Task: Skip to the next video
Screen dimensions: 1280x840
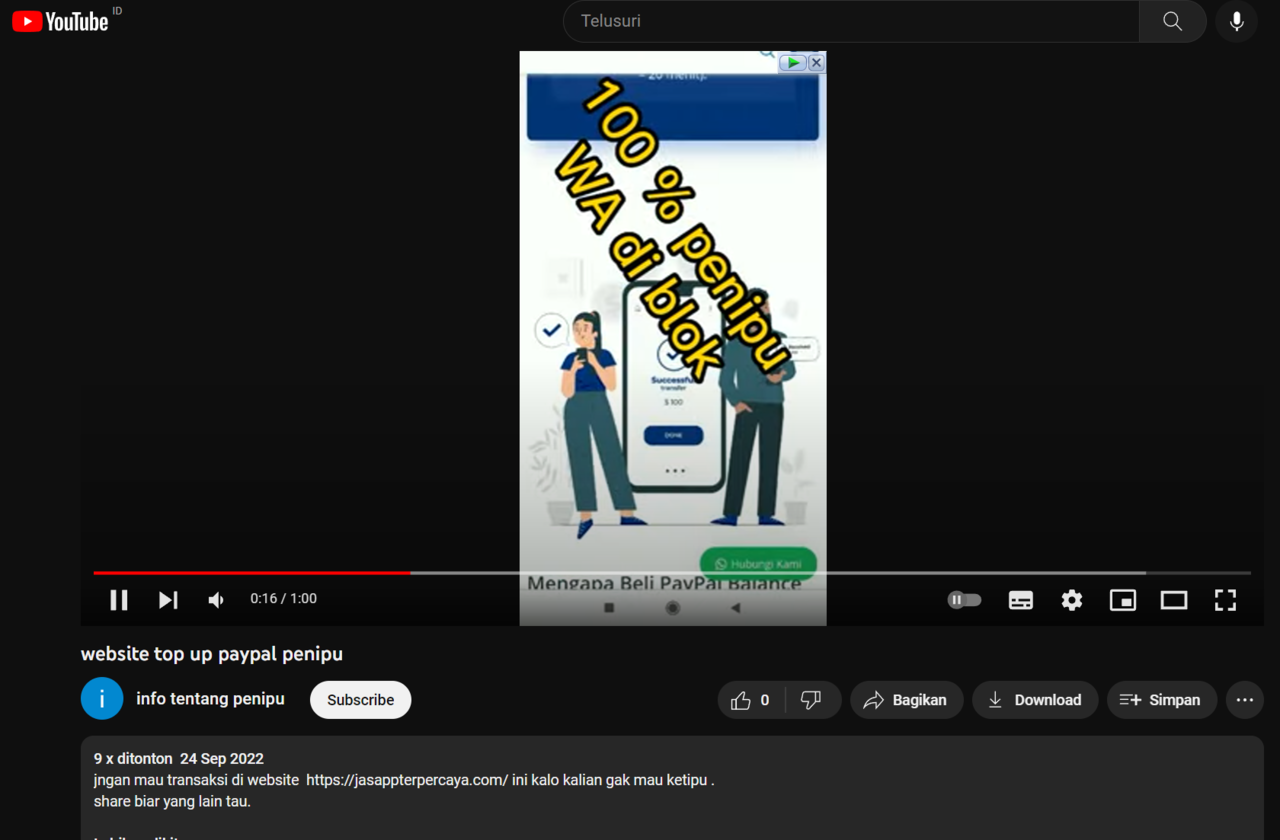Action: [x=168, y=600]
